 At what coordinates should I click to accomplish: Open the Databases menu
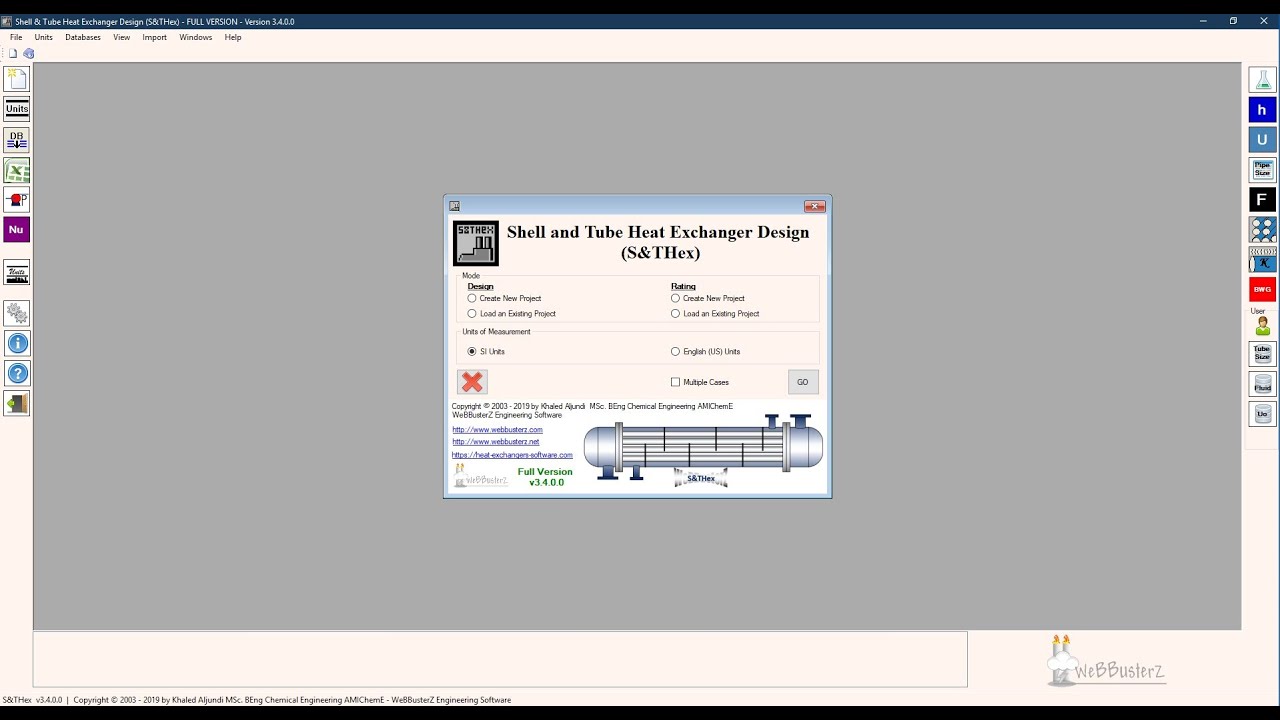tap(83, 37)
